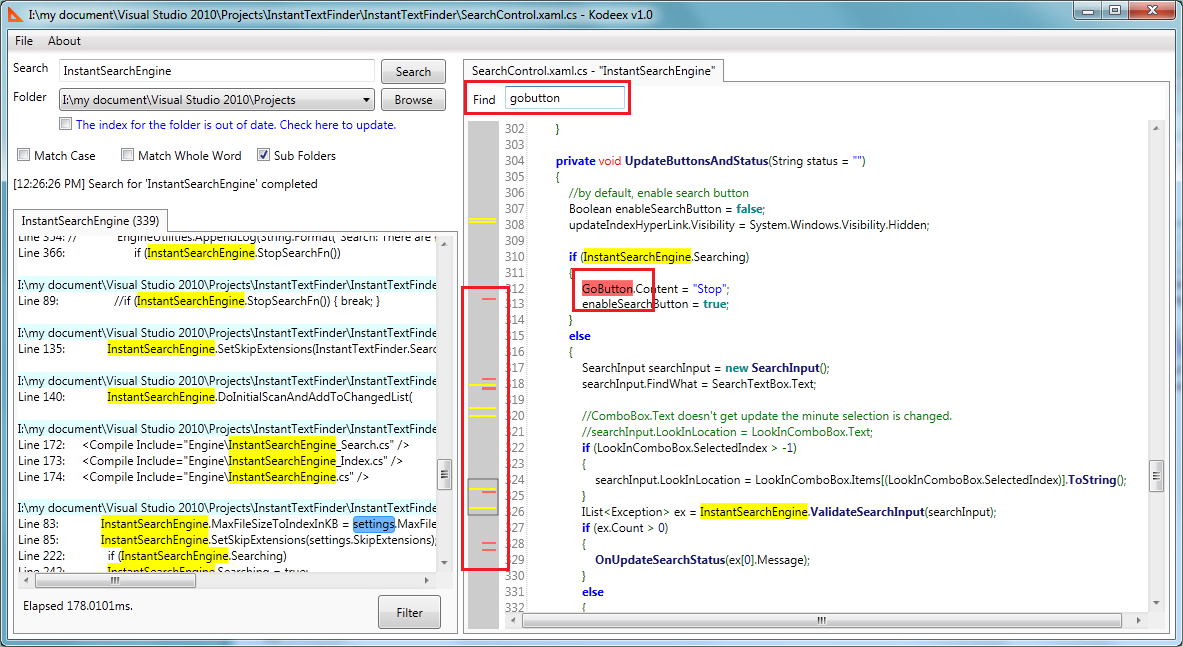Check the out-of-date index update checkbox

[x=66, y=125]
